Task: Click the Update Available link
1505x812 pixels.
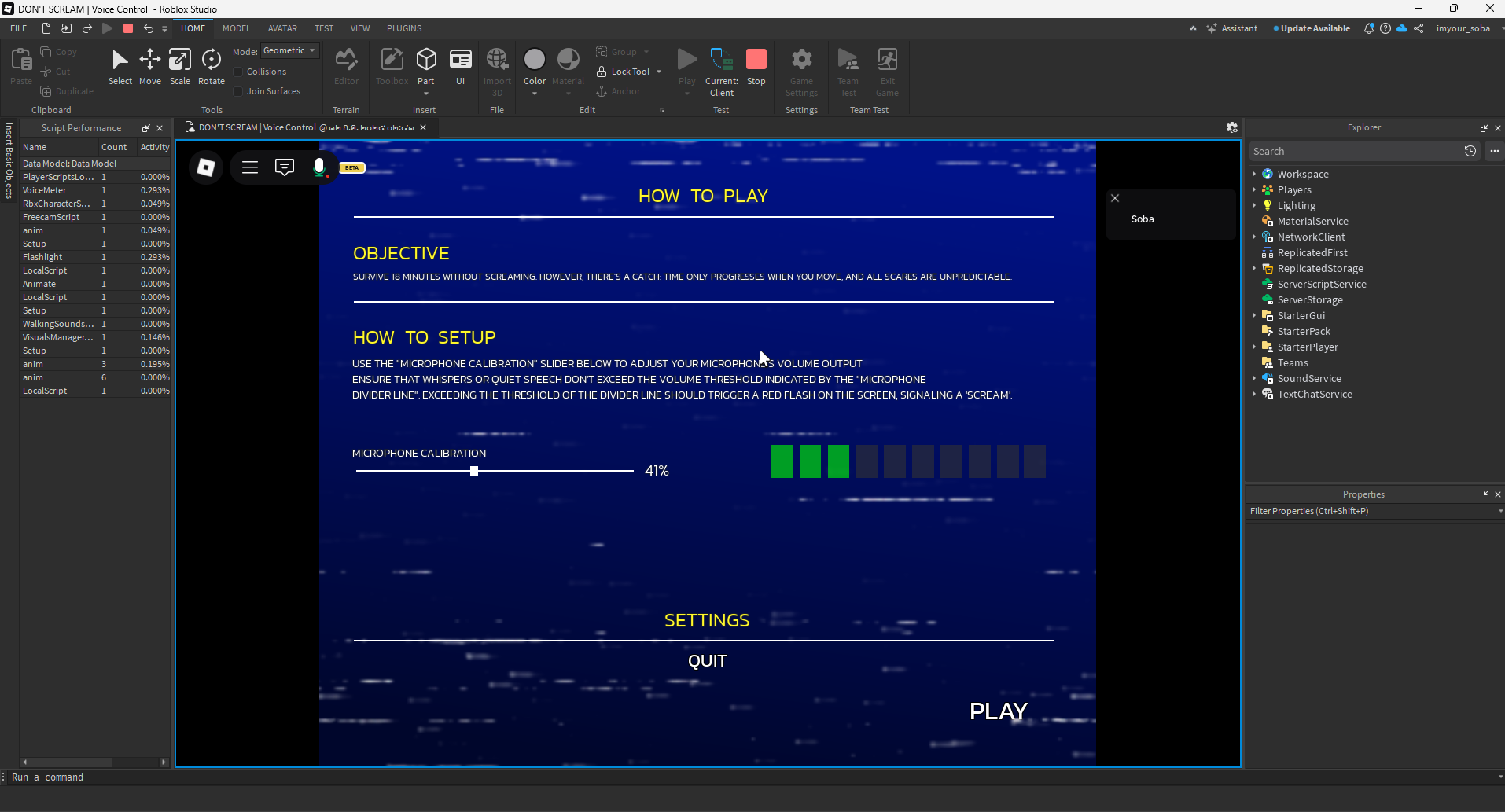Action: point(1312,28)
